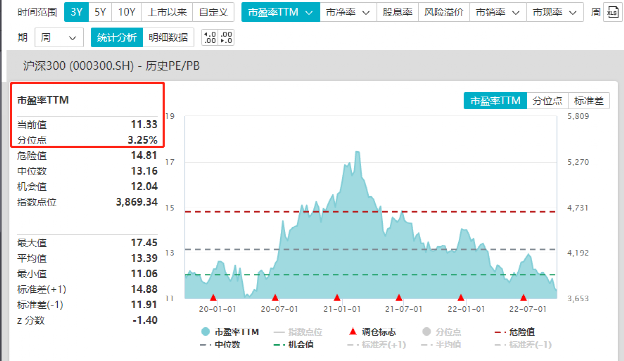Click the z 分数 value -1.40
624x361 pixels.
point(145,320)
